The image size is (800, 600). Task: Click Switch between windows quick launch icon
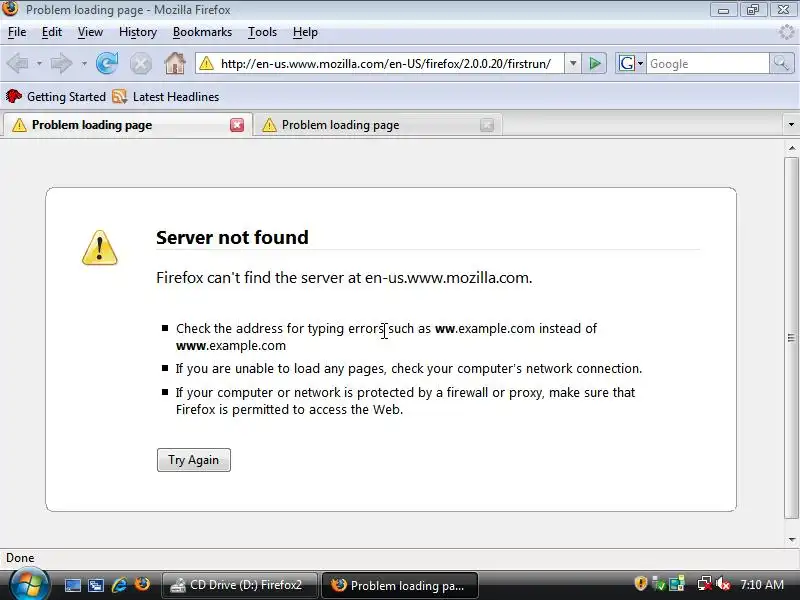coord(95,585)
